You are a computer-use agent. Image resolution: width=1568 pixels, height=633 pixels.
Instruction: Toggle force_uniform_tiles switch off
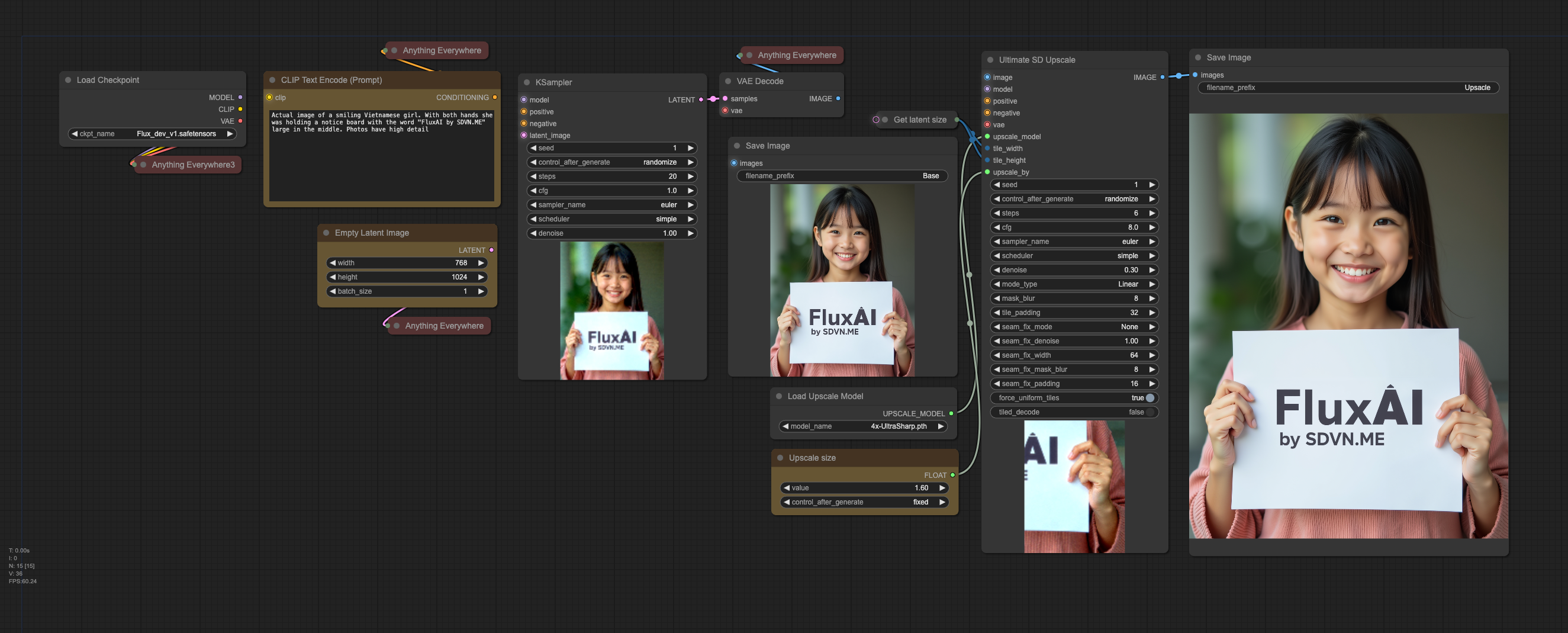pos(1150,397)
